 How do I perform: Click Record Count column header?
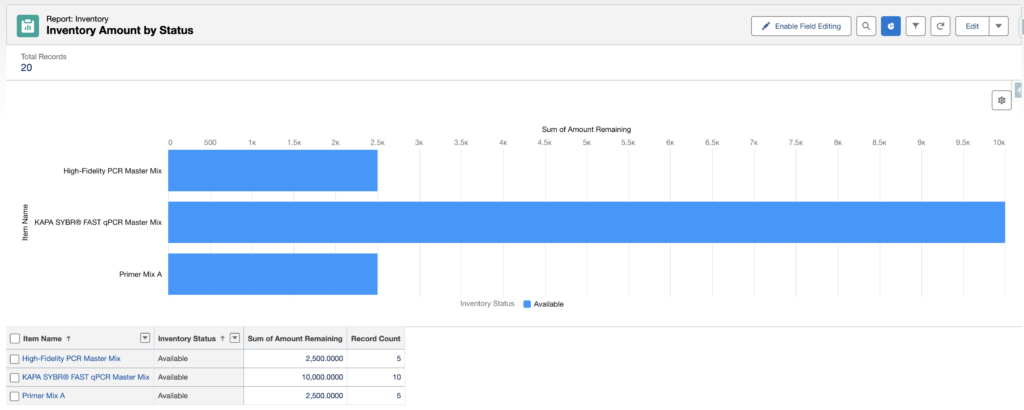376,339
